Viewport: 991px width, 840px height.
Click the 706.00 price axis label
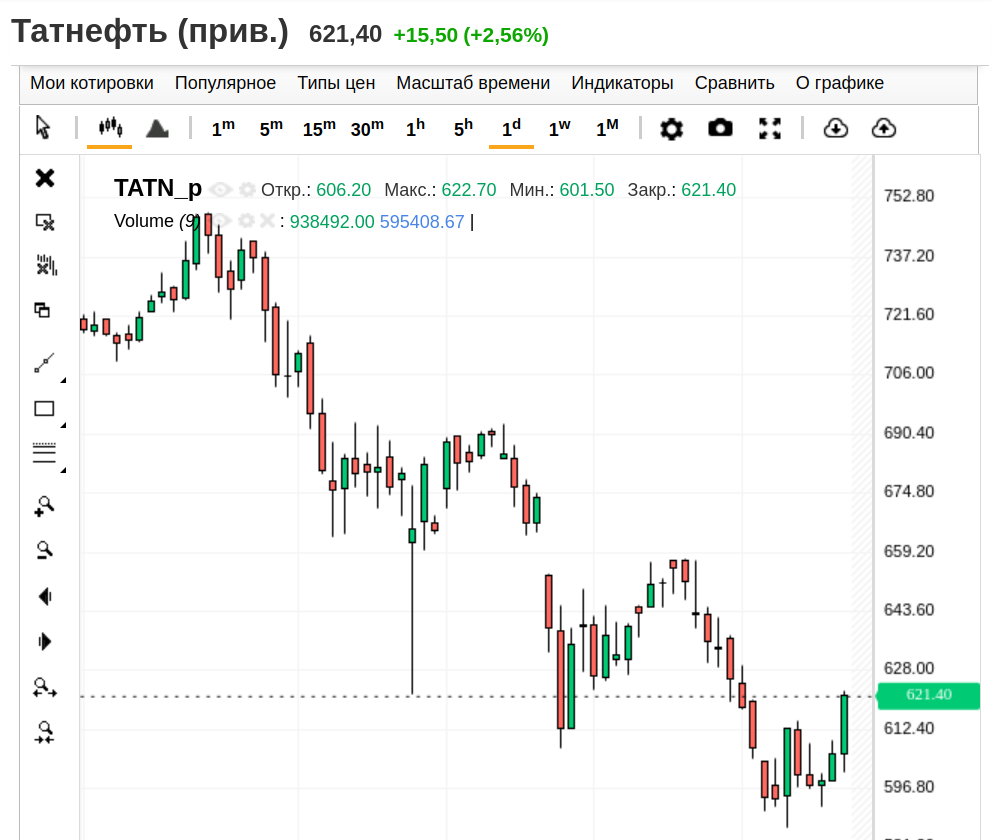click(909, 373)
